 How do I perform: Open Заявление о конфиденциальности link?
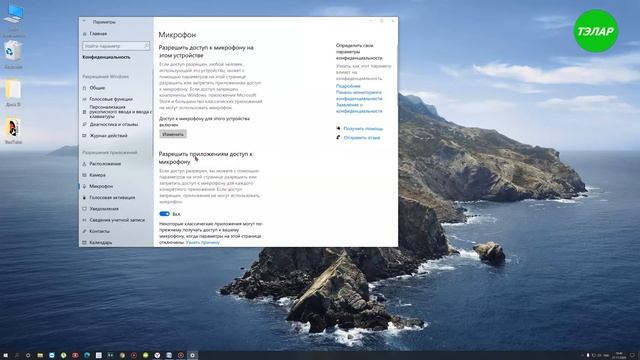click(359, 108)
